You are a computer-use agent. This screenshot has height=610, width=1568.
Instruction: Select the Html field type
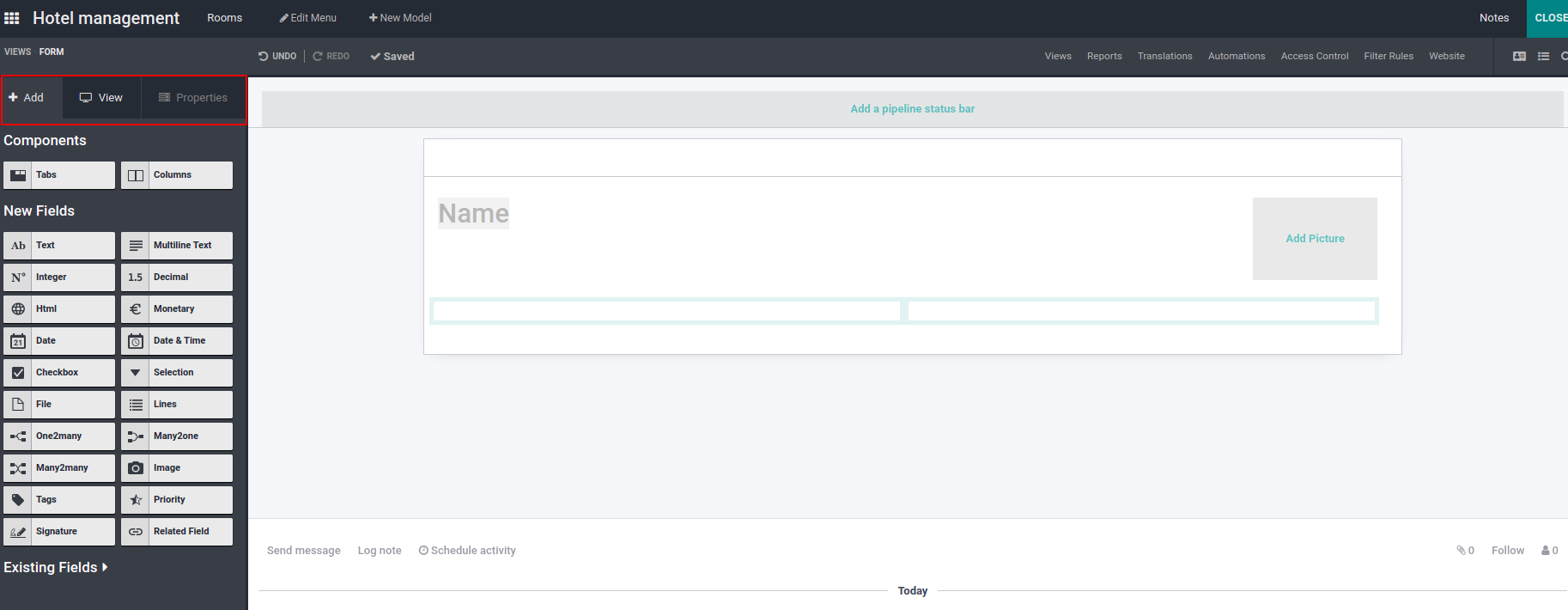[x=59, y=309]
